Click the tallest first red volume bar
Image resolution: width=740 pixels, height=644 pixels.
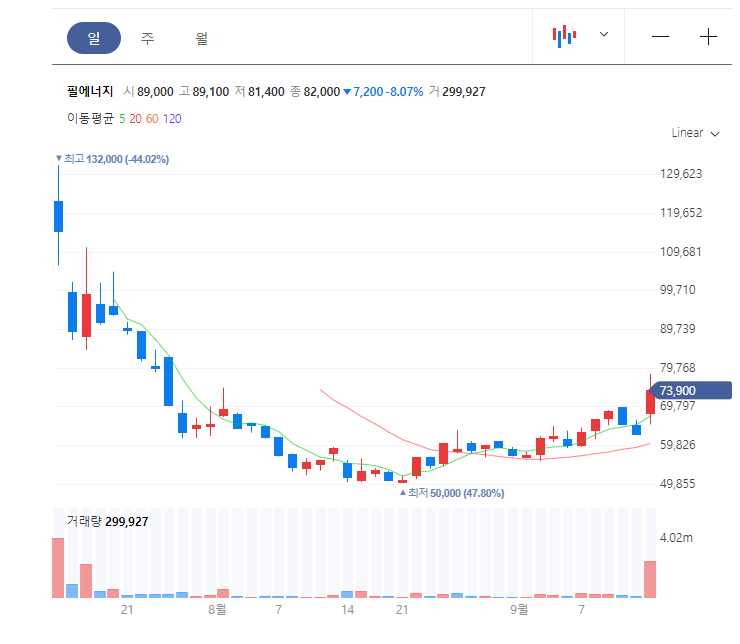tap(58, 568)
